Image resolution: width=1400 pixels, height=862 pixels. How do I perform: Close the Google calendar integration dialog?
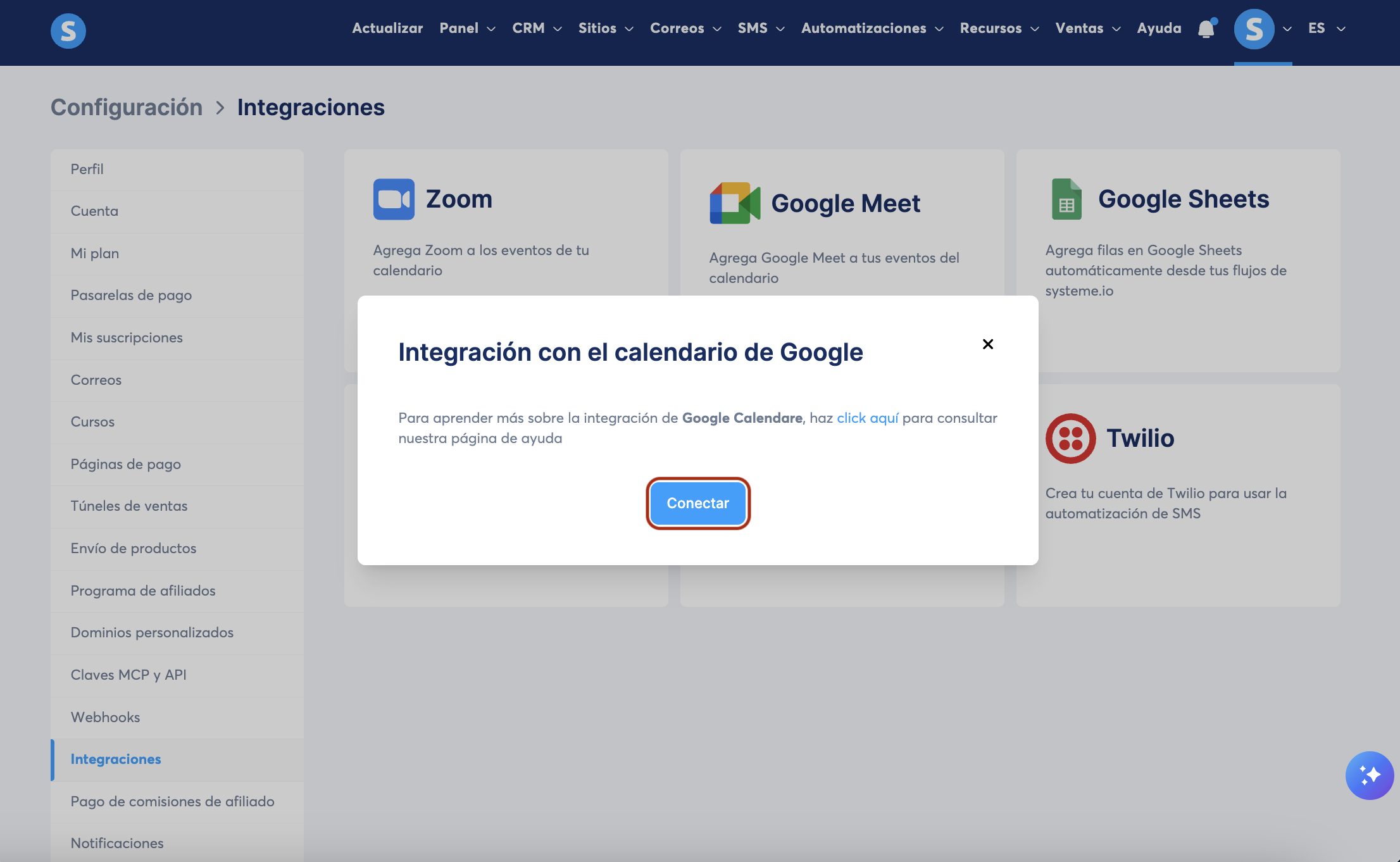click(987, 344)
